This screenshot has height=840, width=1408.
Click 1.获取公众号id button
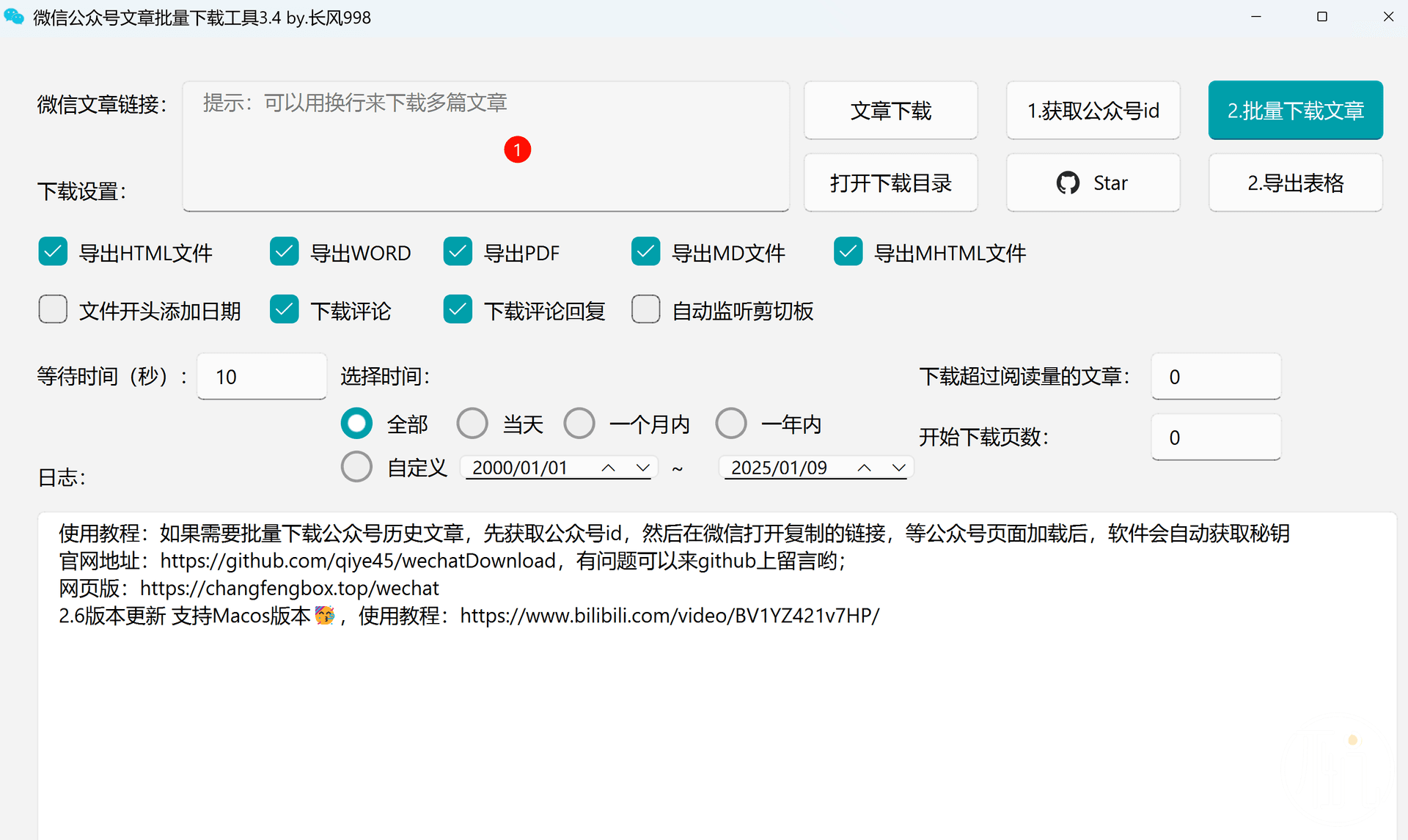tap(1093, 111)
